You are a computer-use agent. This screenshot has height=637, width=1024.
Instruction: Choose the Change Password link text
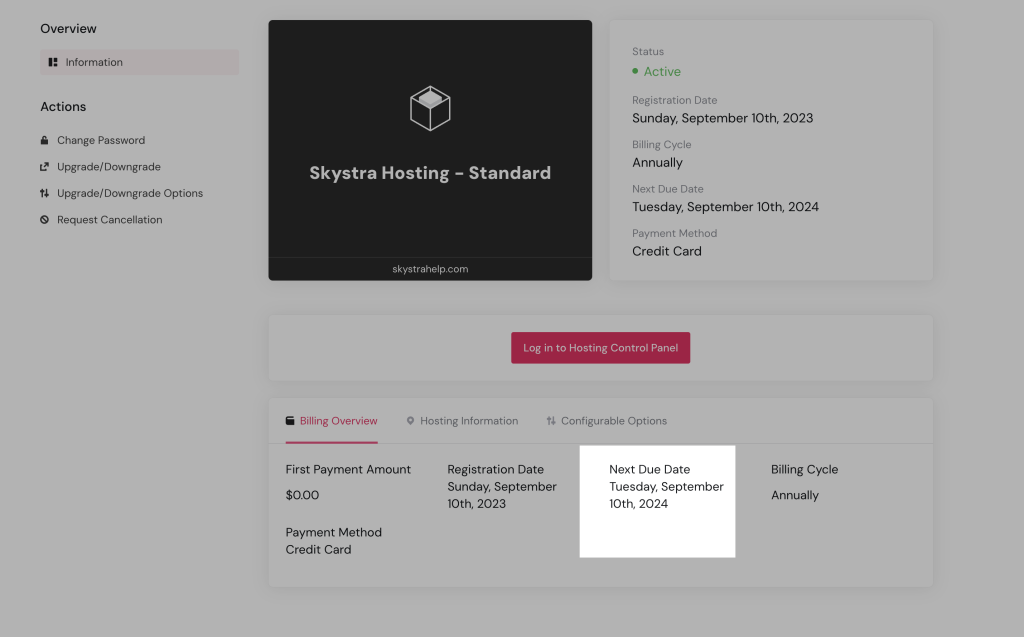pyautogui.click(x=101, y=140)
